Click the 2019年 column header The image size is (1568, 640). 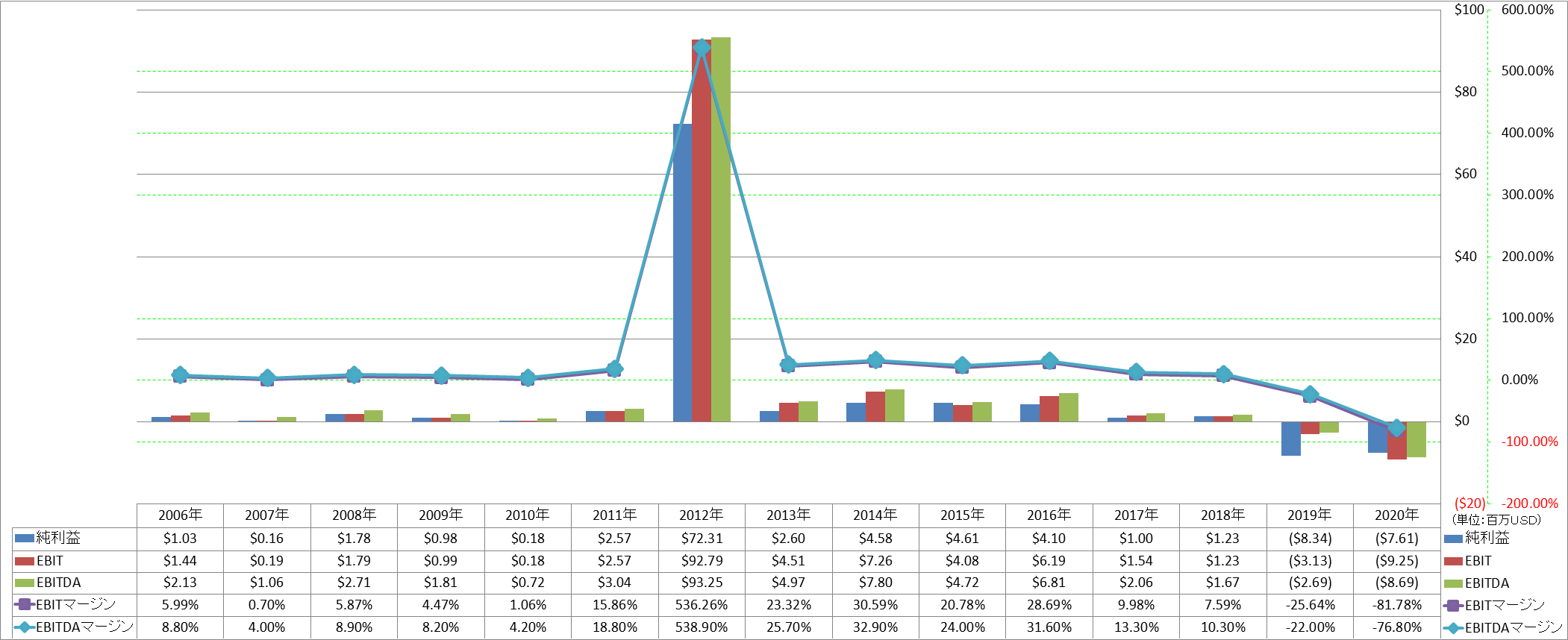[x=1310, y=515]
